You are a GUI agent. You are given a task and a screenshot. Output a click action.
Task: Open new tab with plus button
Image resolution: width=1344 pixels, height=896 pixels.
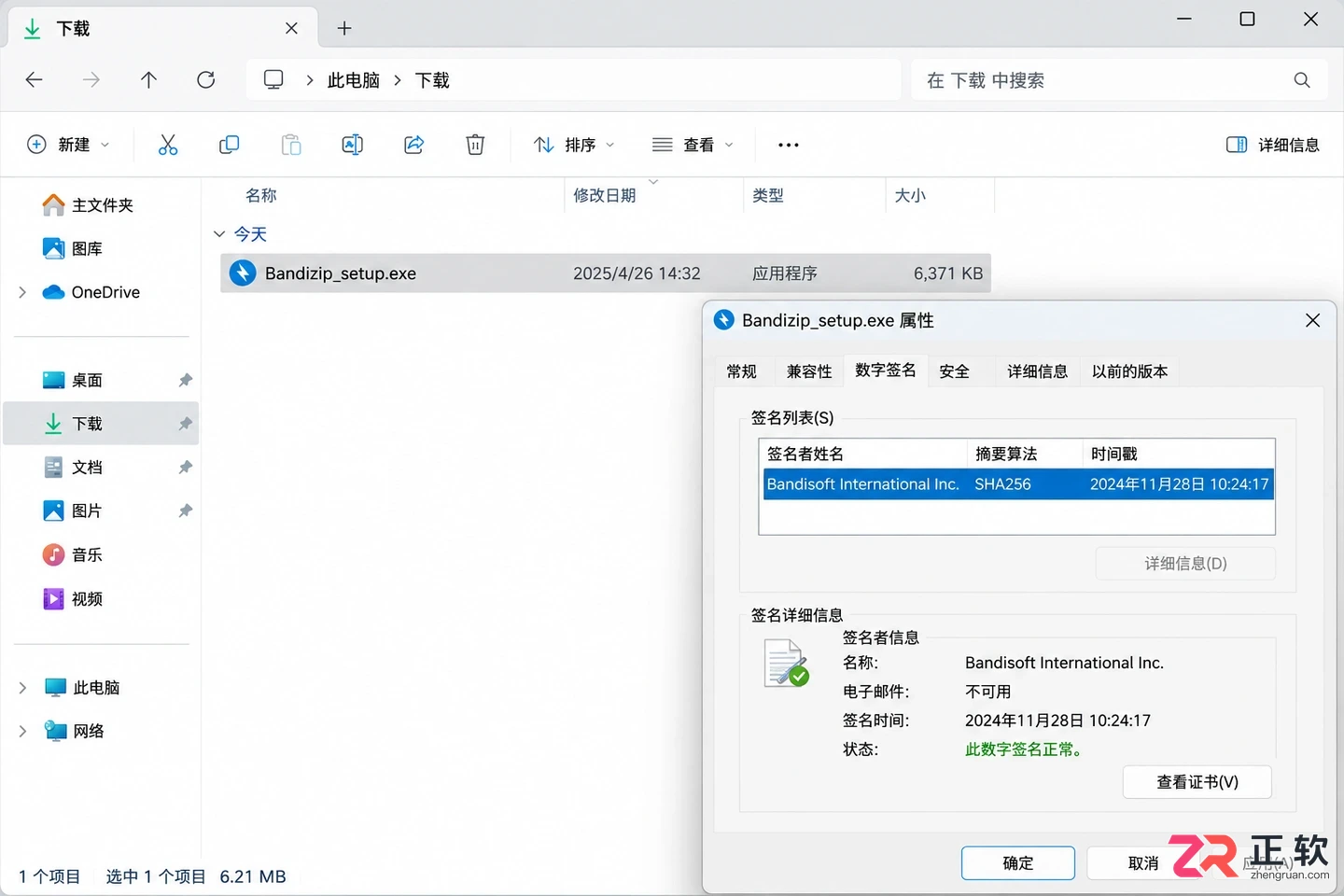pyautogui.click(x=344, y=28)
